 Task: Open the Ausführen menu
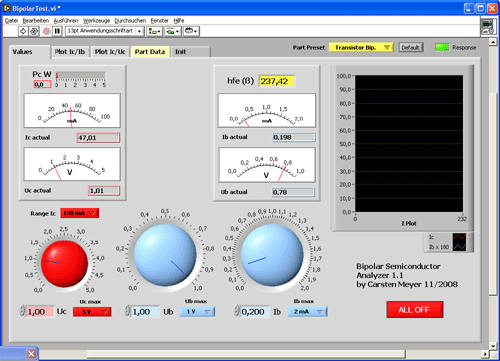(66, 21)
